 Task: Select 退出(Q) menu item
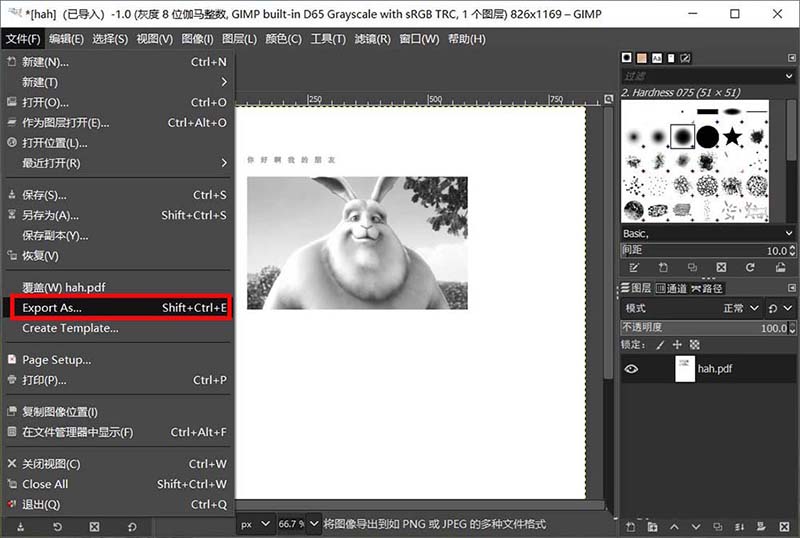click(117, 505)
